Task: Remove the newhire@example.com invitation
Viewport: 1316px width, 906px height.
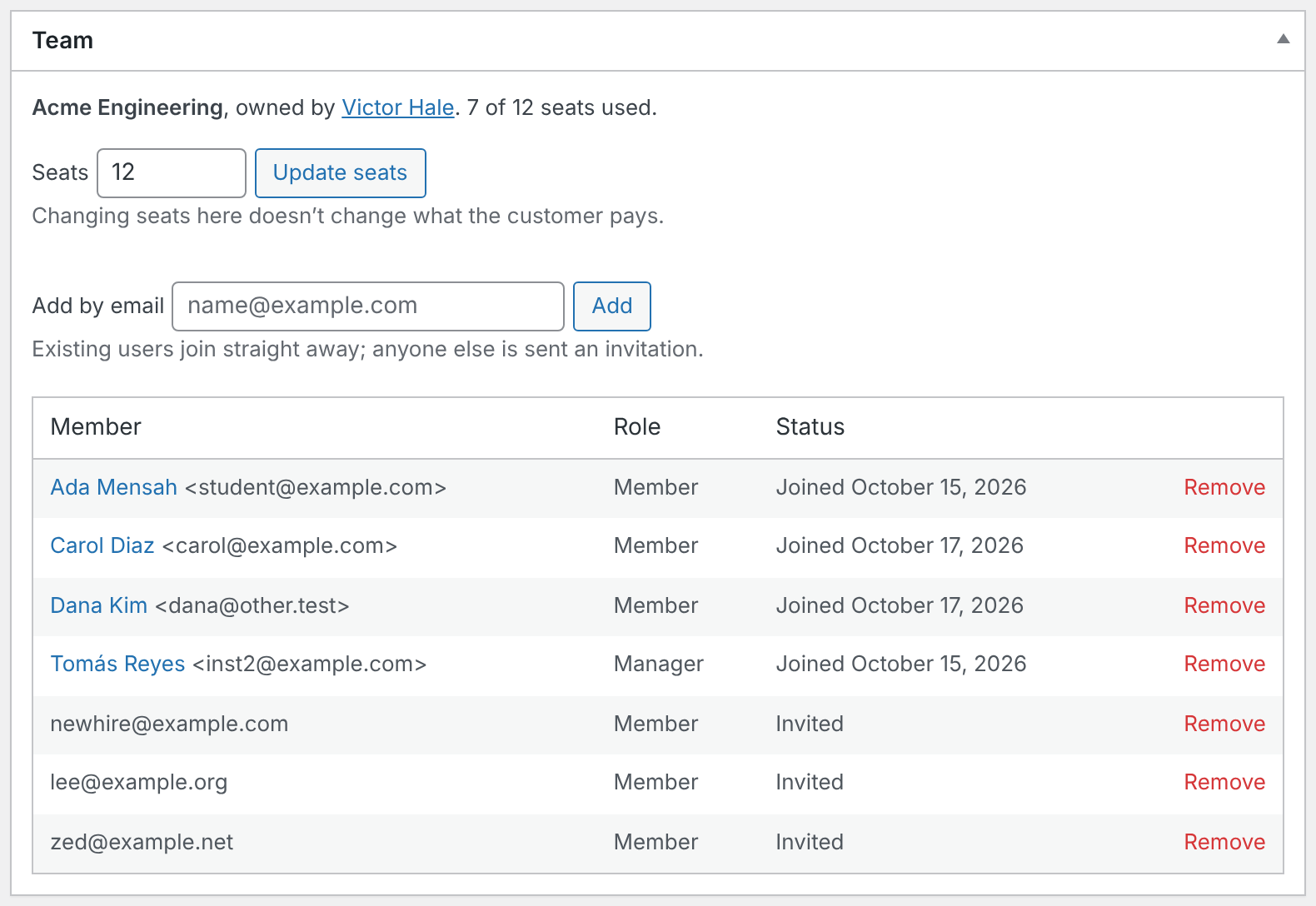Action: (x=1224, y=724)
